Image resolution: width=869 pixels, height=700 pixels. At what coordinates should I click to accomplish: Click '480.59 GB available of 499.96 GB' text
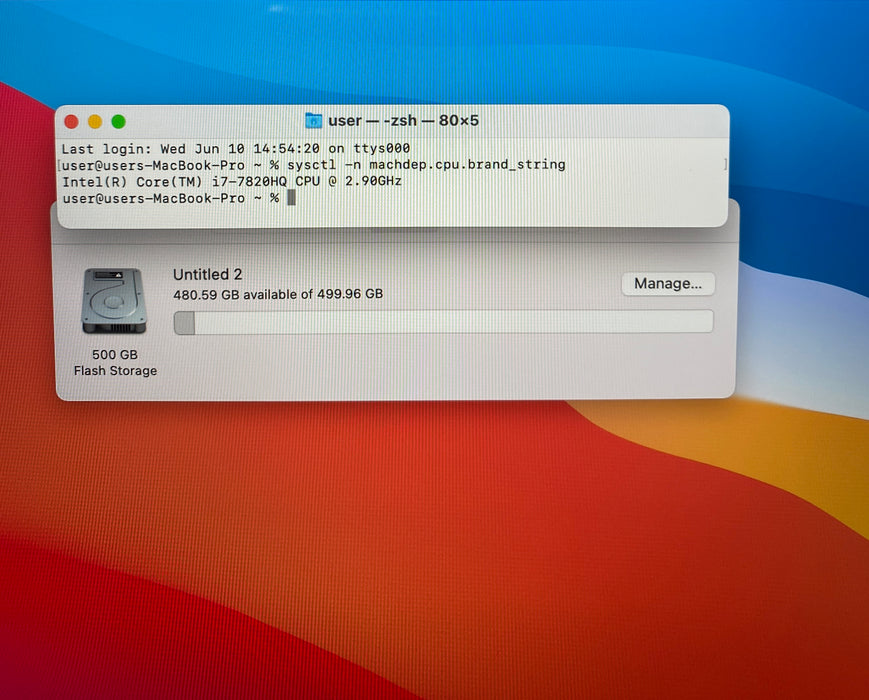click(278, 294)
